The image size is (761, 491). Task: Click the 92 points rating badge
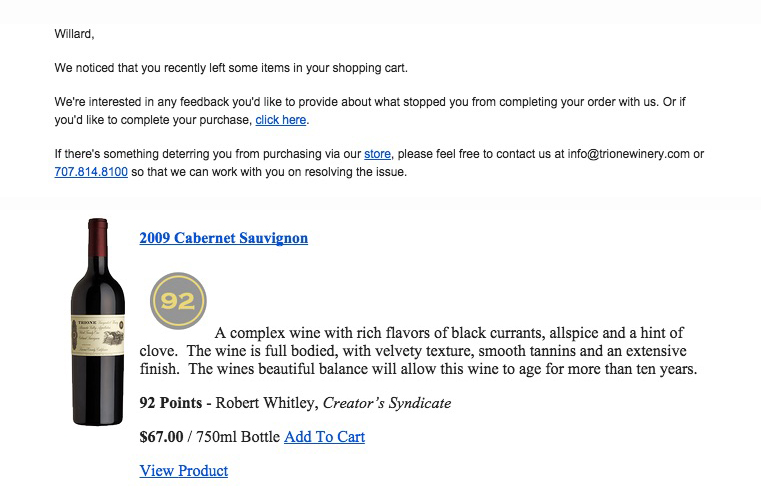[178, 301]
